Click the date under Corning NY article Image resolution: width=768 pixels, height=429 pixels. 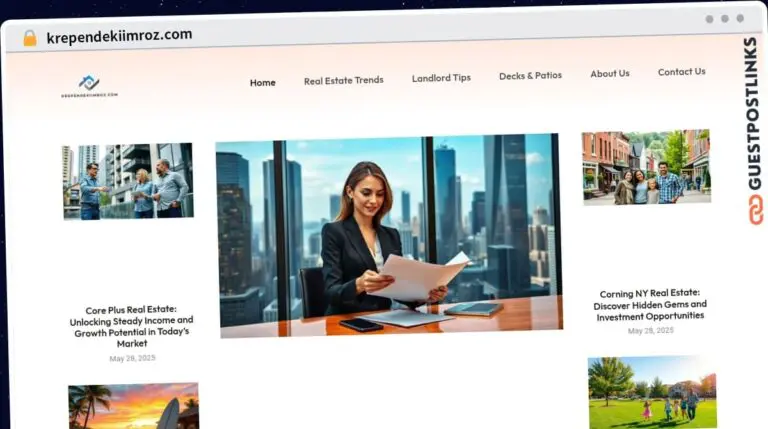point(650,330)
